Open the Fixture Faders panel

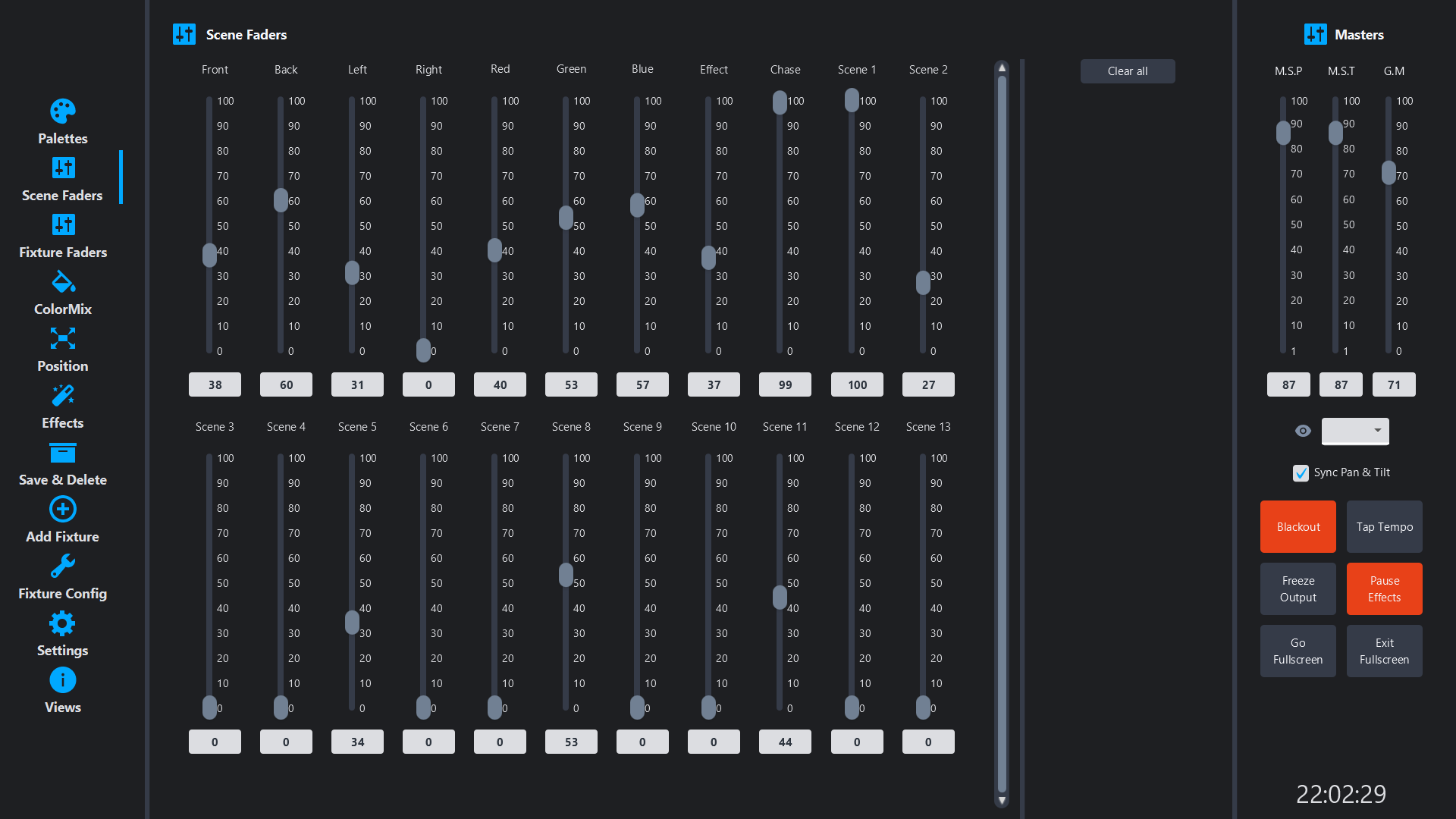(63, 235)
